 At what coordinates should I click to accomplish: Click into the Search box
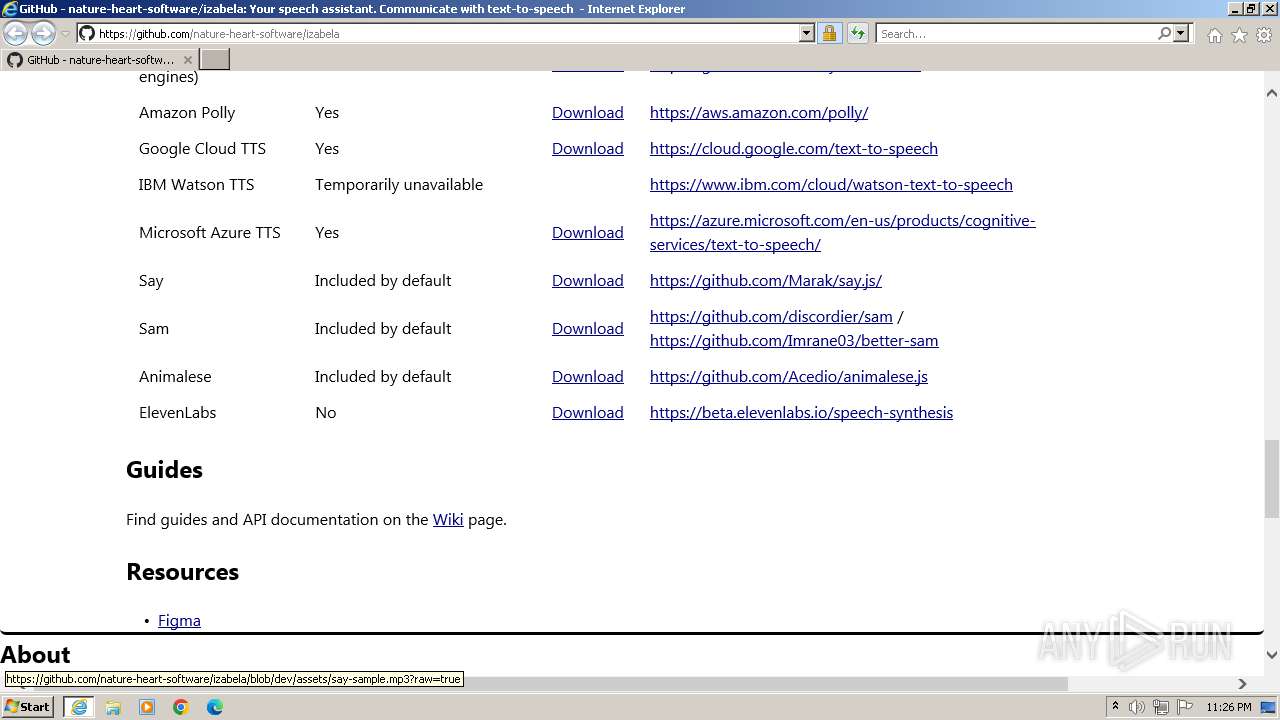[1015, 33]
